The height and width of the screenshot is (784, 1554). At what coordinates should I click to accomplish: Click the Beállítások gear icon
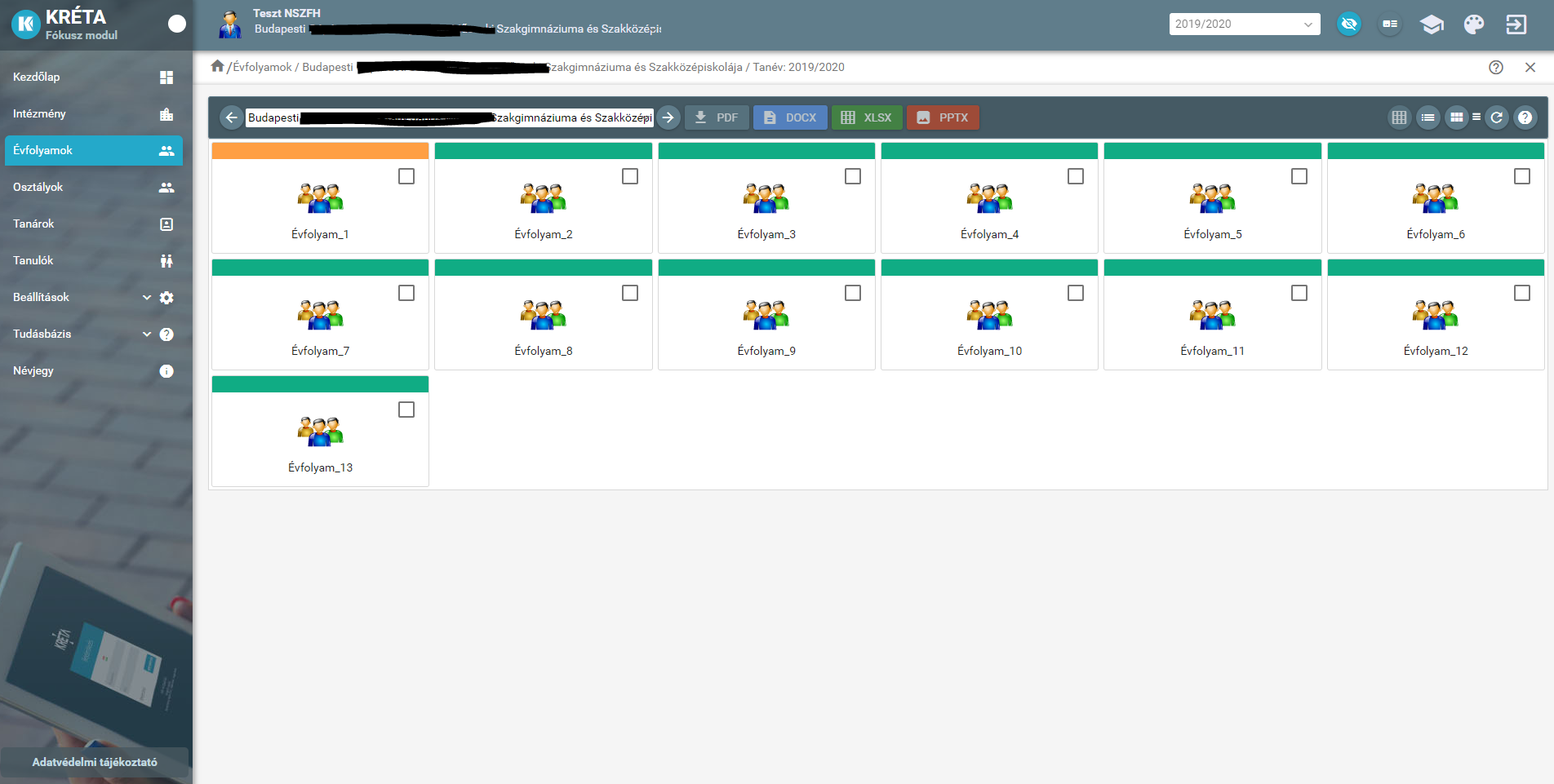166,298
